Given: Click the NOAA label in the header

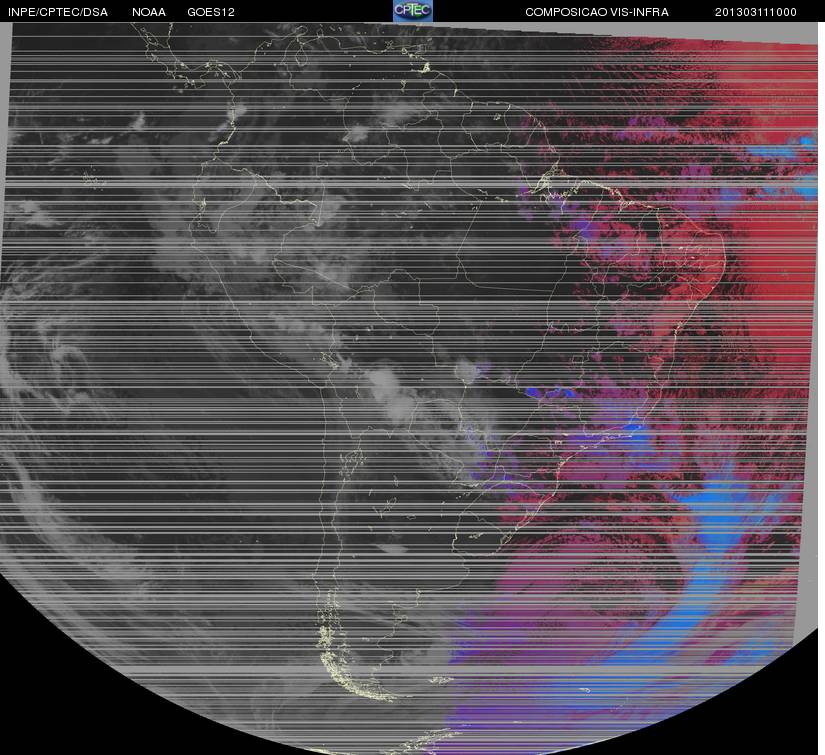Looking at the screenshot, I should (149, 12).
